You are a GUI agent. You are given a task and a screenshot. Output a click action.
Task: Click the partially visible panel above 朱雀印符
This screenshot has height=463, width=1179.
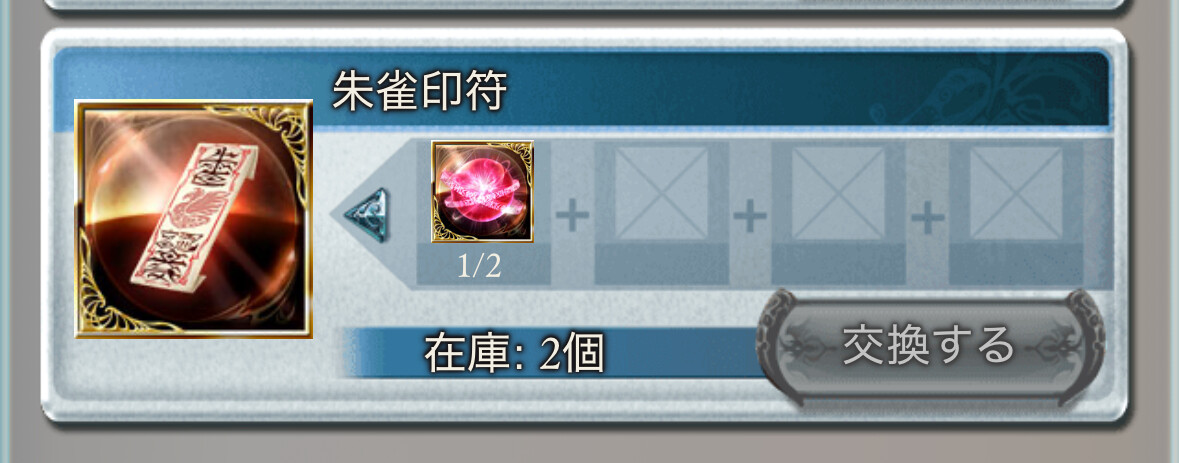click(584, 5)
